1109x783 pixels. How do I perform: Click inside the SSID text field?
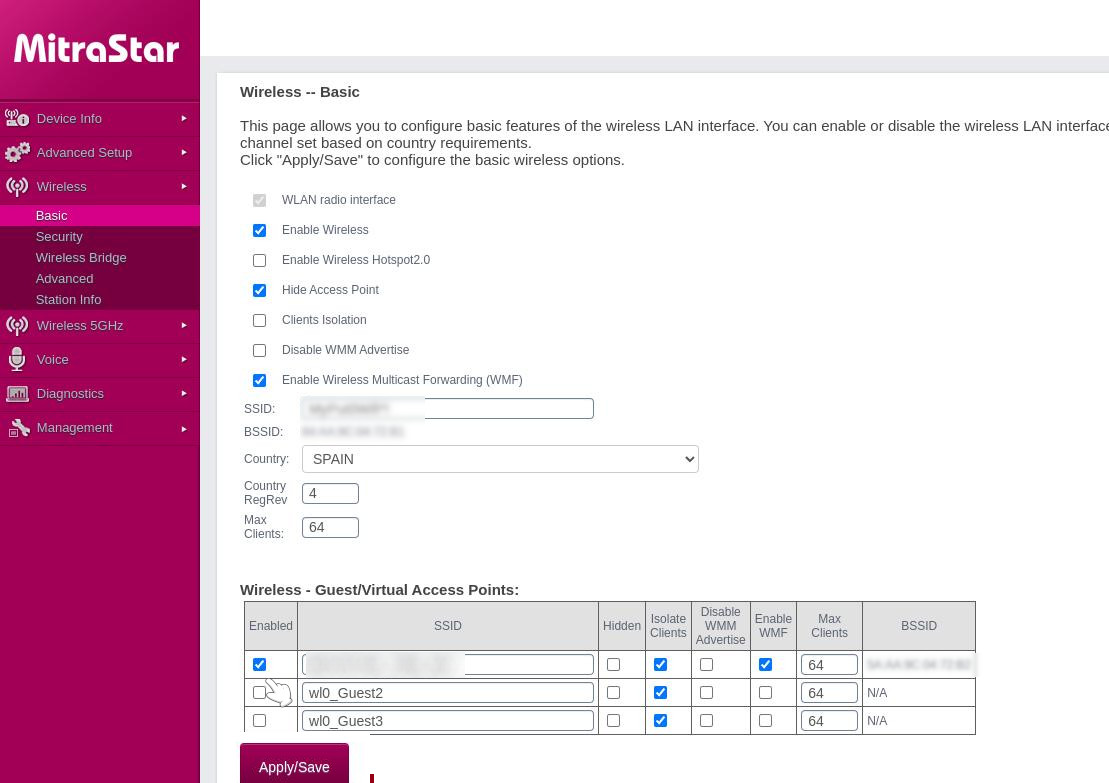pos(447,408)
